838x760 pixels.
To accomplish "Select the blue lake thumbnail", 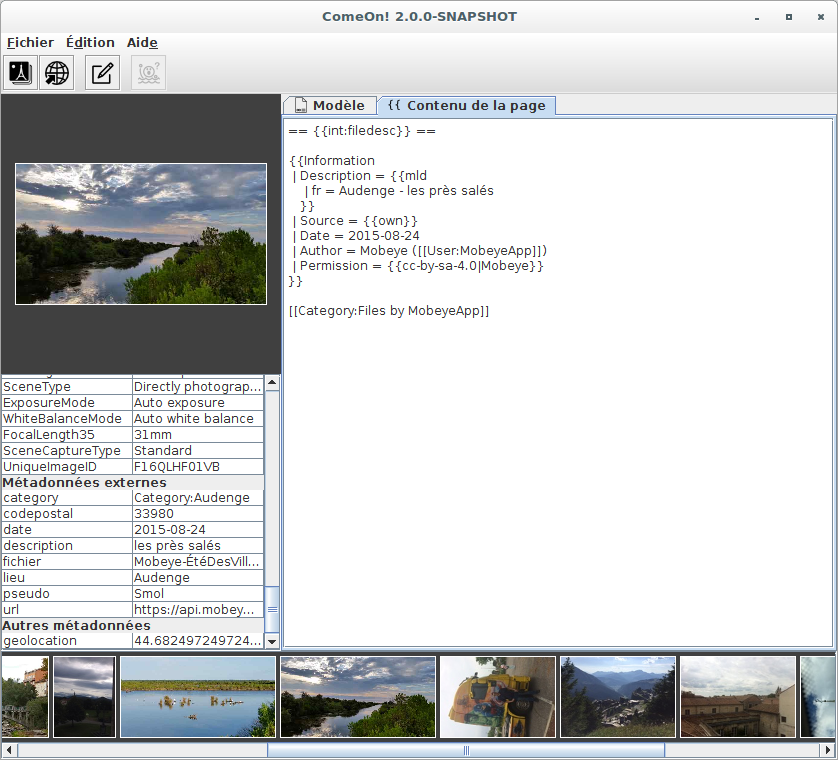I will point(198,697).
